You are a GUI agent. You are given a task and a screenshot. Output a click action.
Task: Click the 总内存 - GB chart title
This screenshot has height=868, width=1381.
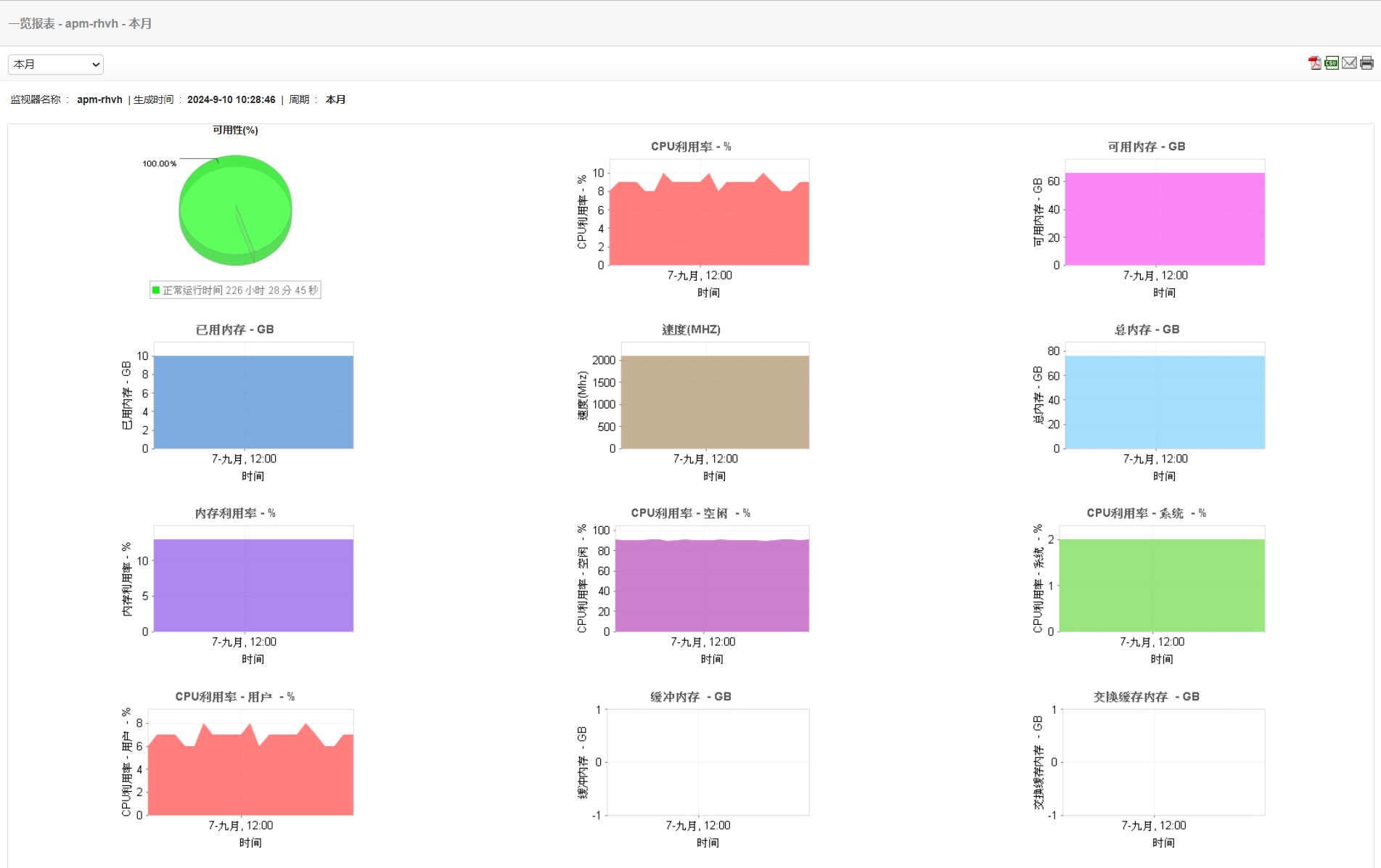pyautogui.click(x=1147, y=329)
